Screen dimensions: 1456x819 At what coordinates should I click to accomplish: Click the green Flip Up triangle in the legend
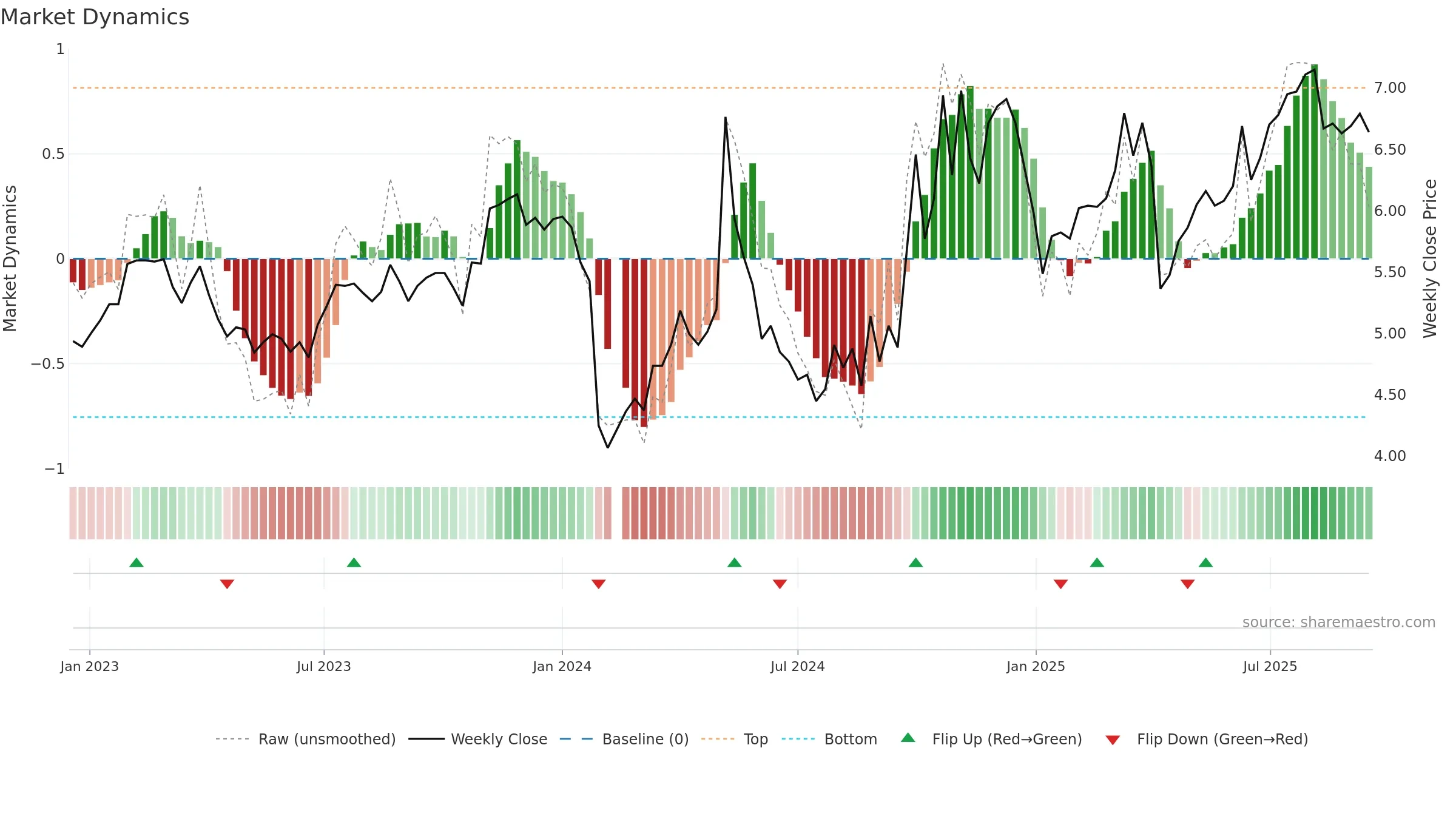tap(908, 738)
